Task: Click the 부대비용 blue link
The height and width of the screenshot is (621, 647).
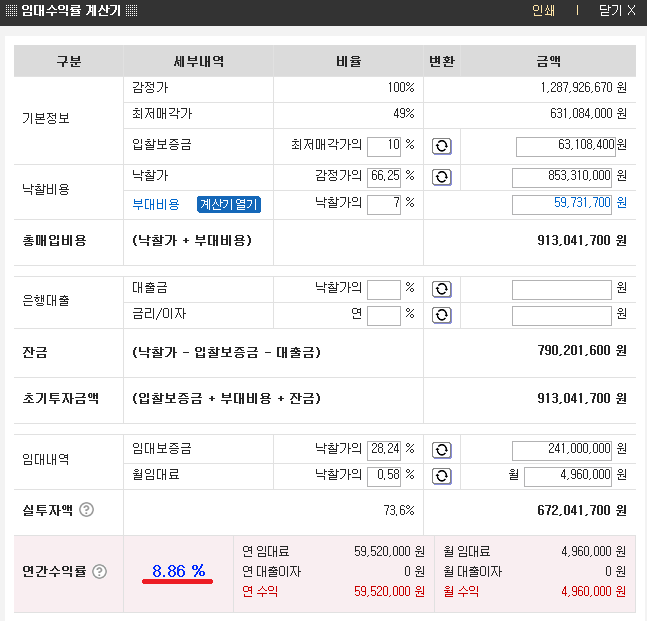Action: coord(156,204)
